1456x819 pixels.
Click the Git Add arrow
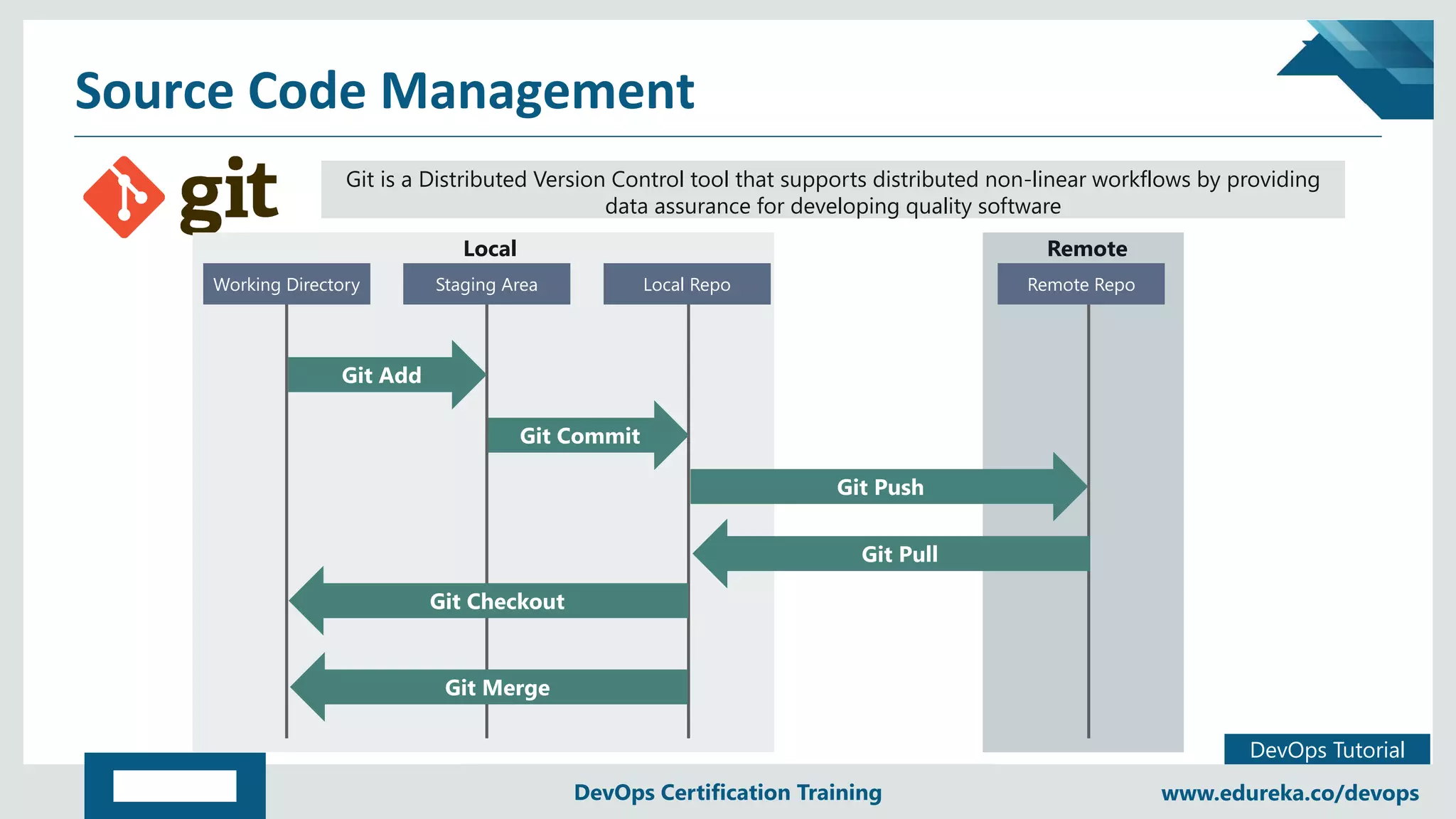coord(382,375)
